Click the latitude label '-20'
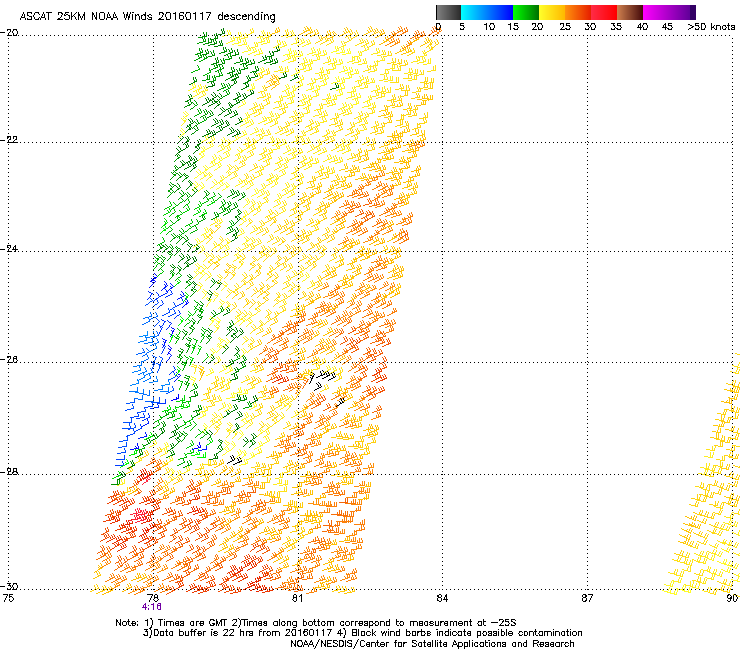 coord(9,33)
